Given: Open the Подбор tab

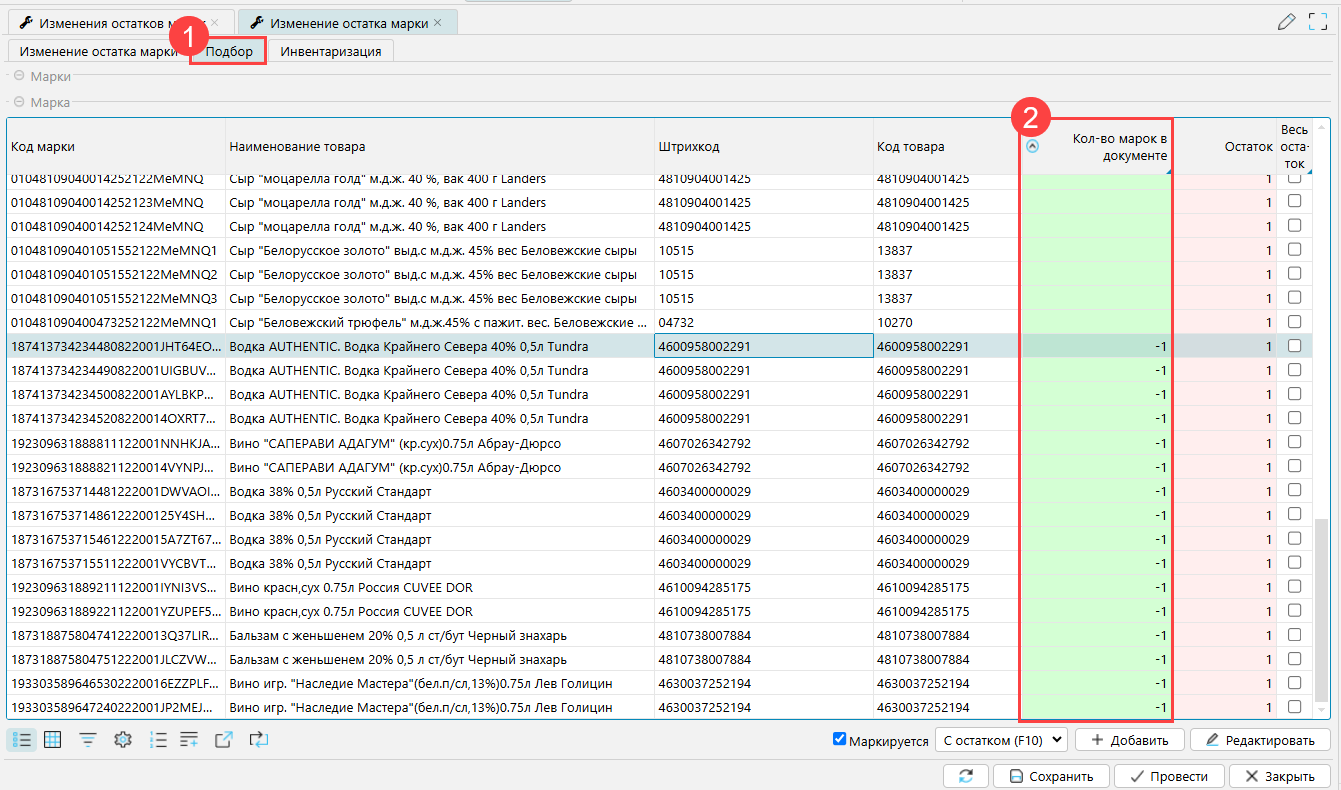Looking at the screenshot, I should [229, 51].
